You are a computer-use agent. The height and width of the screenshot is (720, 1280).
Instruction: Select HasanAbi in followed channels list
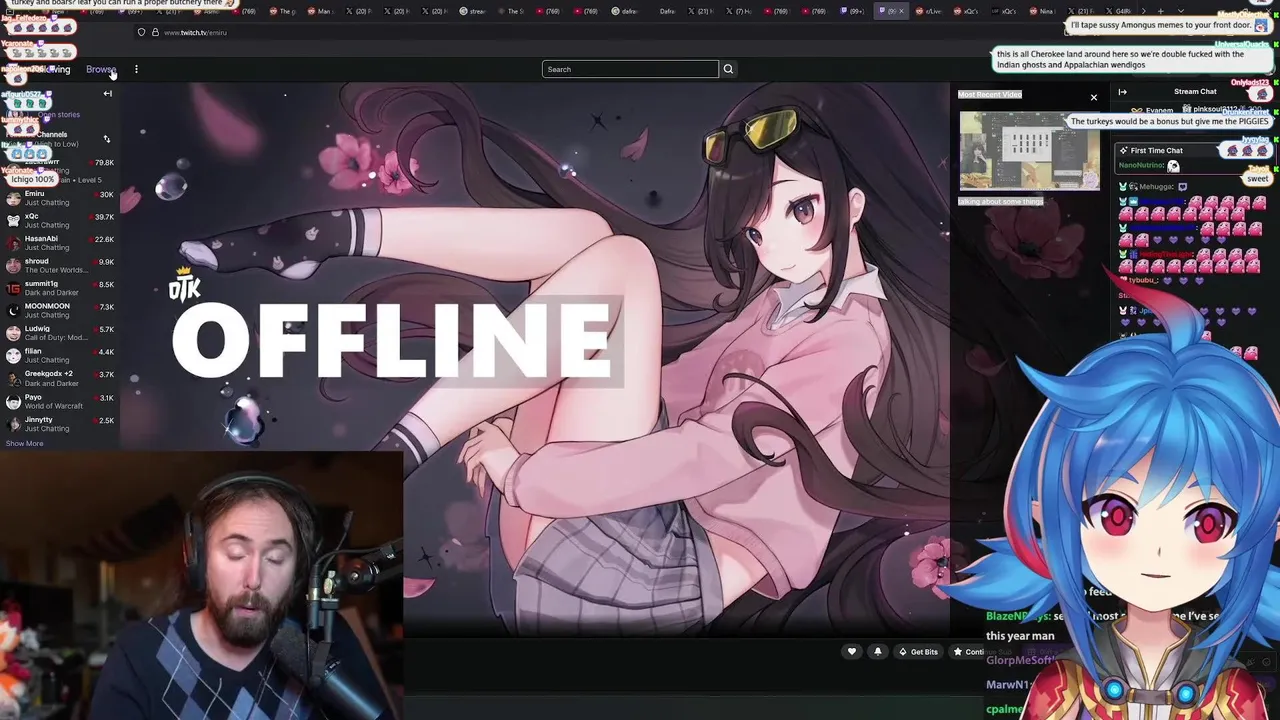[60, 243]
